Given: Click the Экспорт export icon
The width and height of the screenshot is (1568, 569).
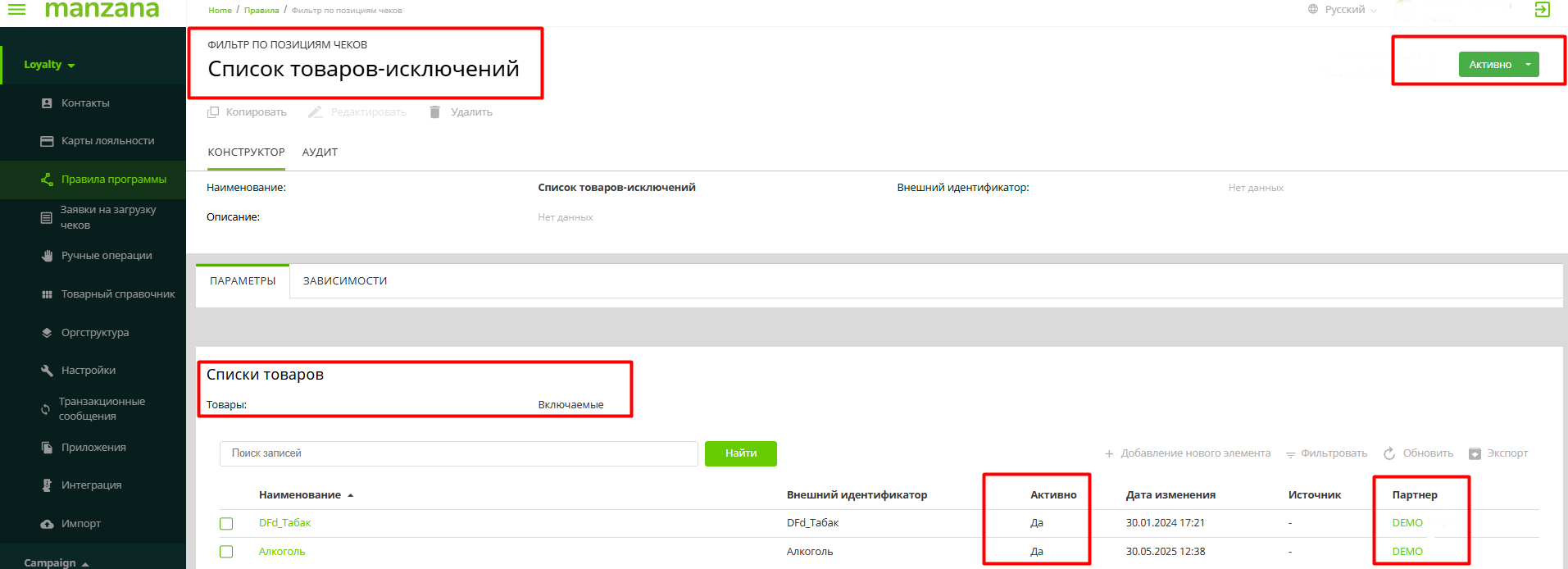Looking at the screenshot, I should click(1475, 453).
